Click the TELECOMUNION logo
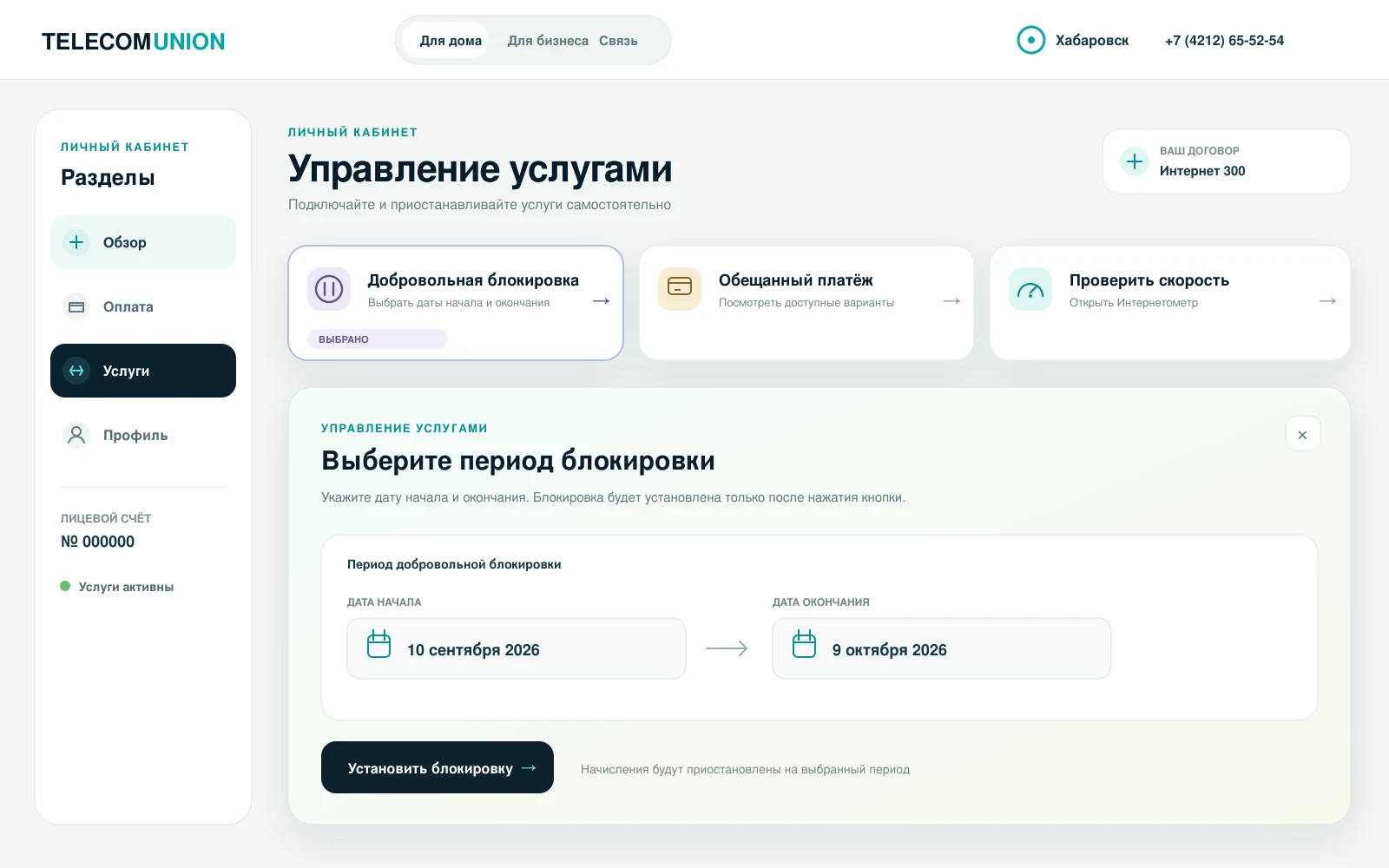The image size is (1389, 868). point(134,41)
